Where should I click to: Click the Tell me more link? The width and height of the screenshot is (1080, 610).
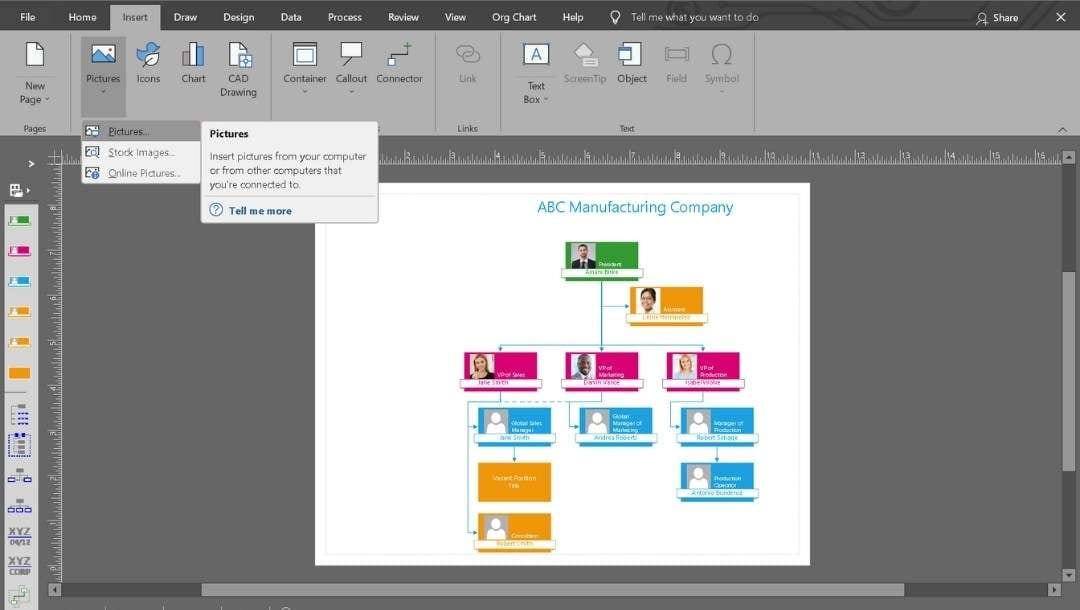[260, 211]
